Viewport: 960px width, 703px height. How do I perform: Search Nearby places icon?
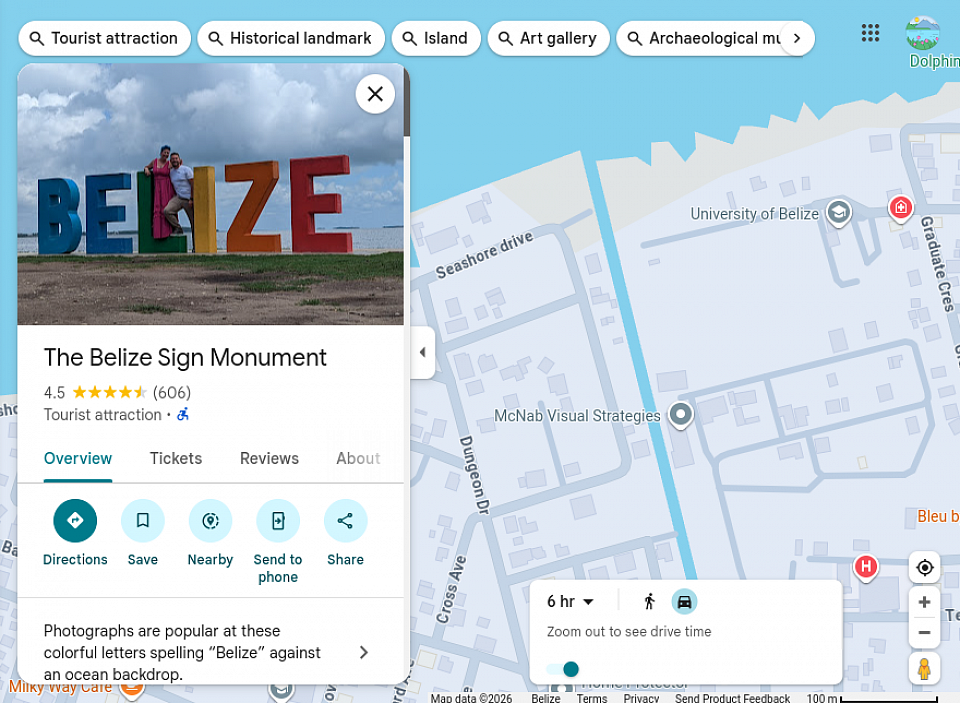pos(210,521)
